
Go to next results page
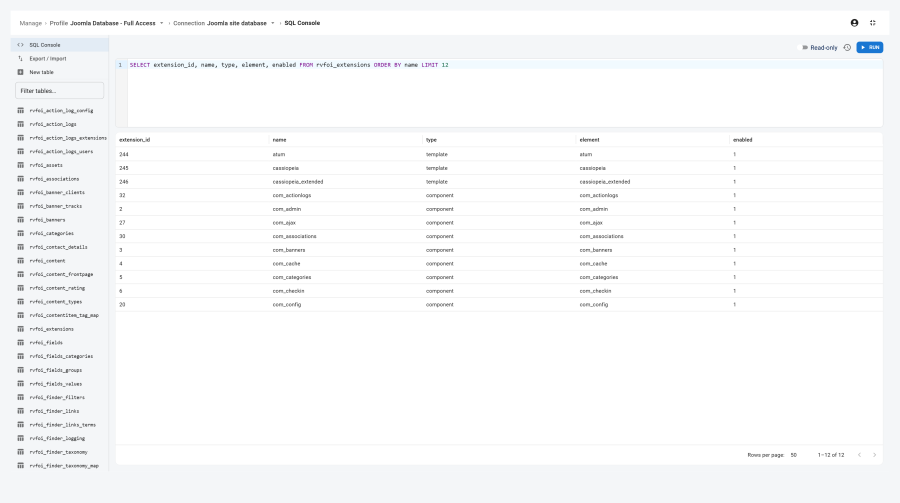[x=874, y=455]
